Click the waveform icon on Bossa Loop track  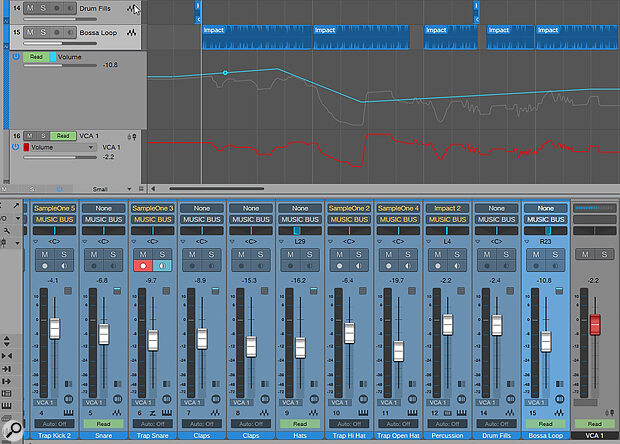(x=132, y=32)
